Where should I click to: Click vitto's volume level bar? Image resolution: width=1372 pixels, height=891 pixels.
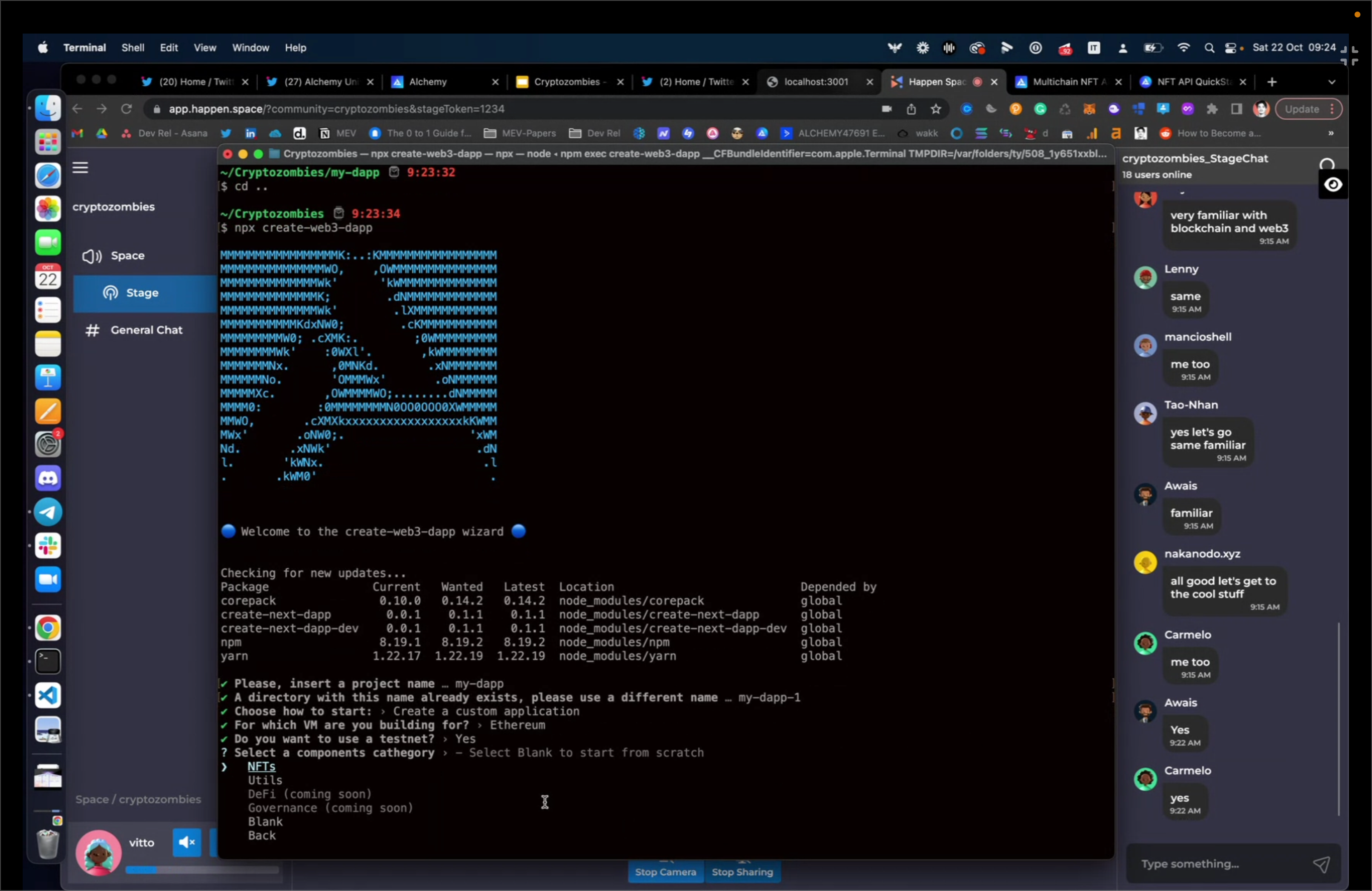tap(202, 870)
